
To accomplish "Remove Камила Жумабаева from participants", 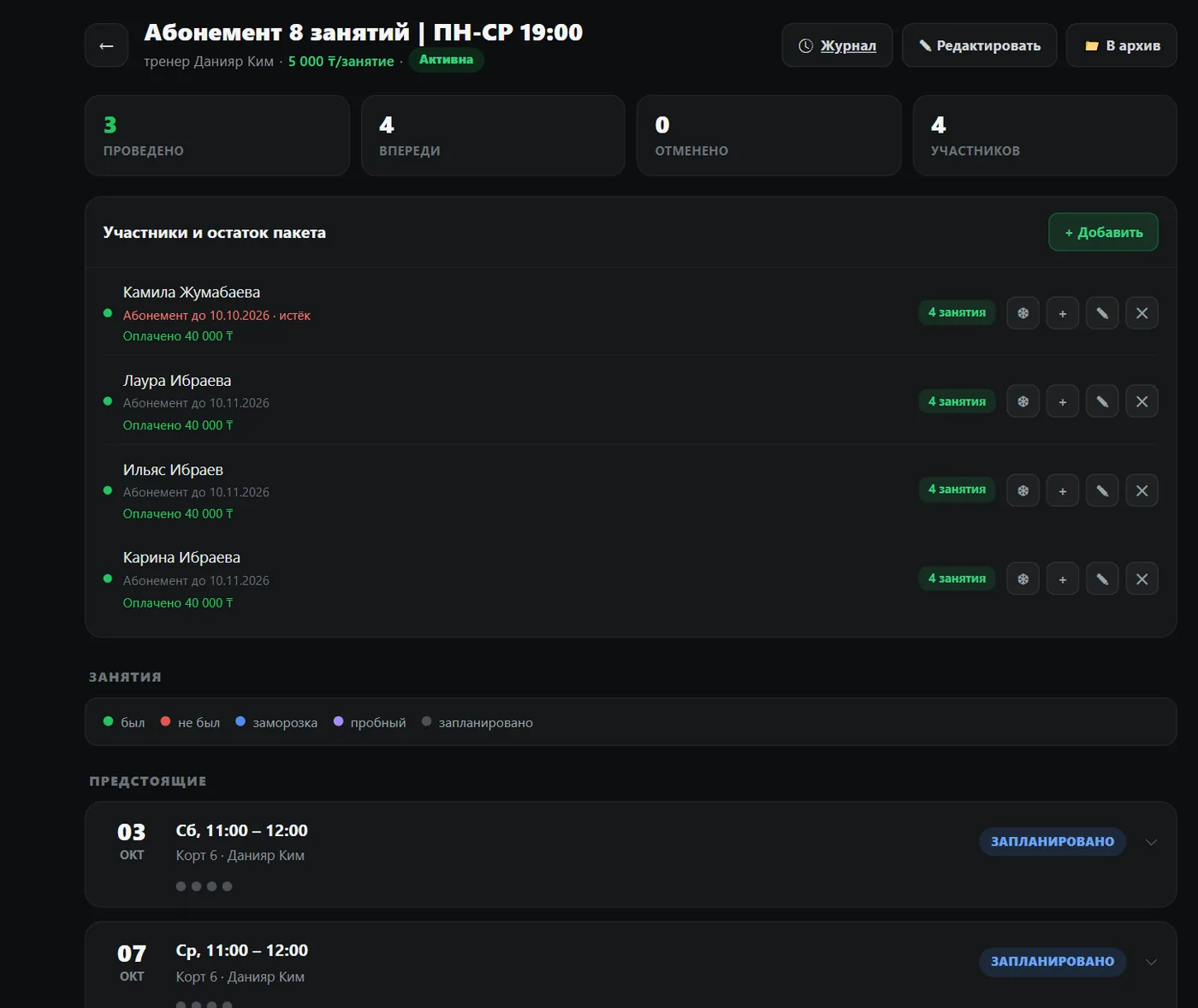I will coord(1142,313).
